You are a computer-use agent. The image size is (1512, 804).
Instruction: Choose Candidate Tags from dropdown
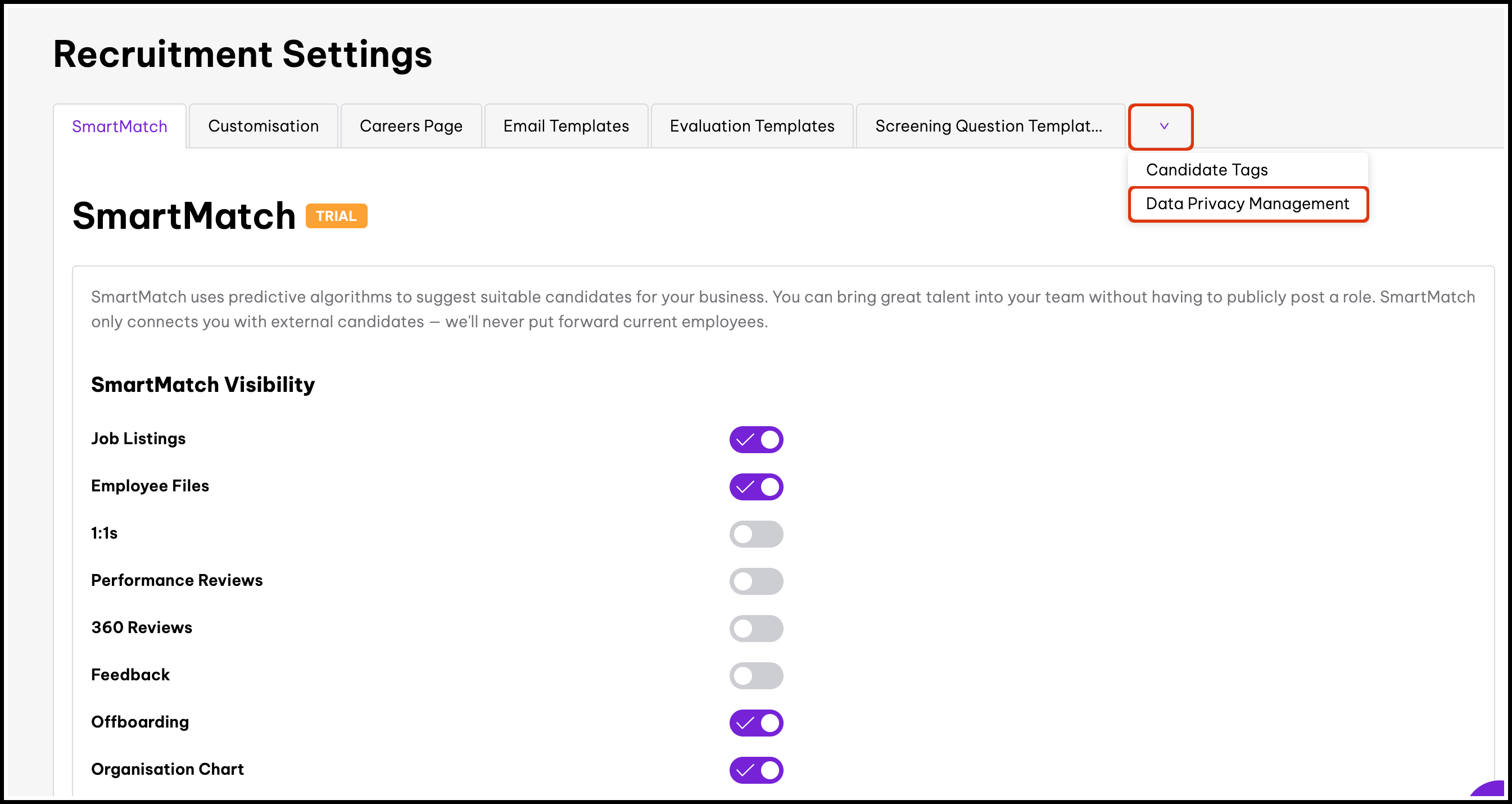click(x=1207, y=170)
